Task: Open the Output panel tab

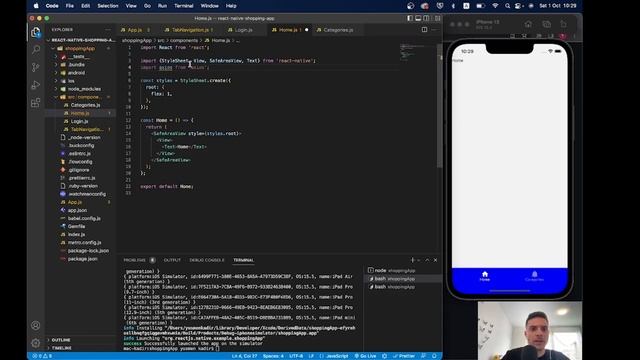Action: click(x=172, y=260)
